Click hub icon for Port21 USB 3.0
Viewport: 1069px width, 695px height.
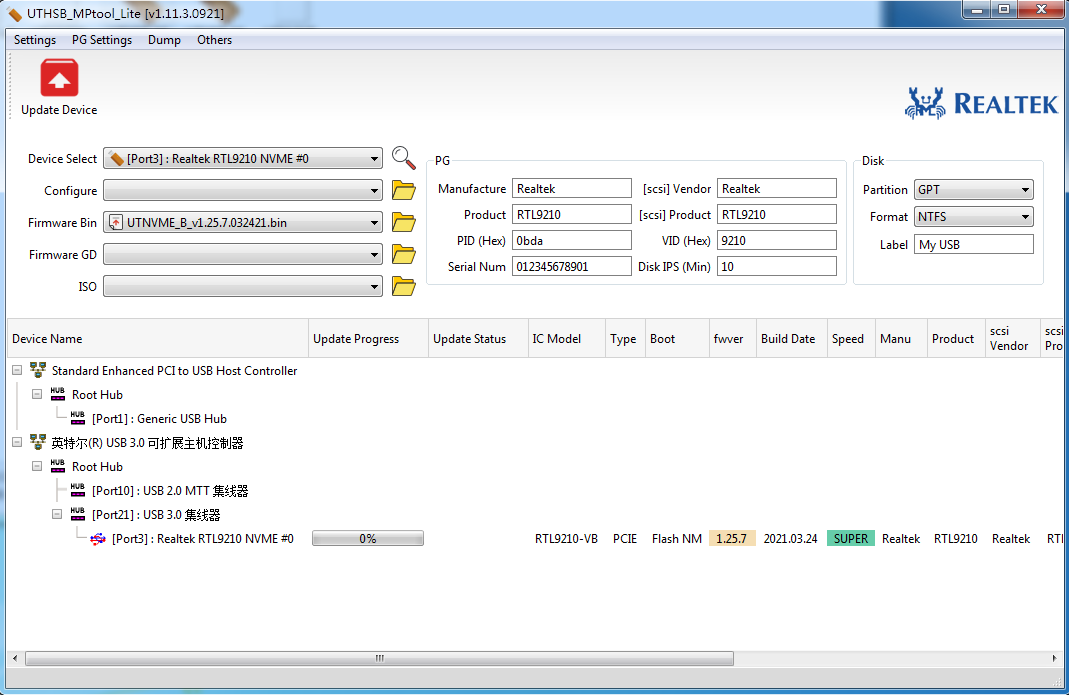click(78, 514)
